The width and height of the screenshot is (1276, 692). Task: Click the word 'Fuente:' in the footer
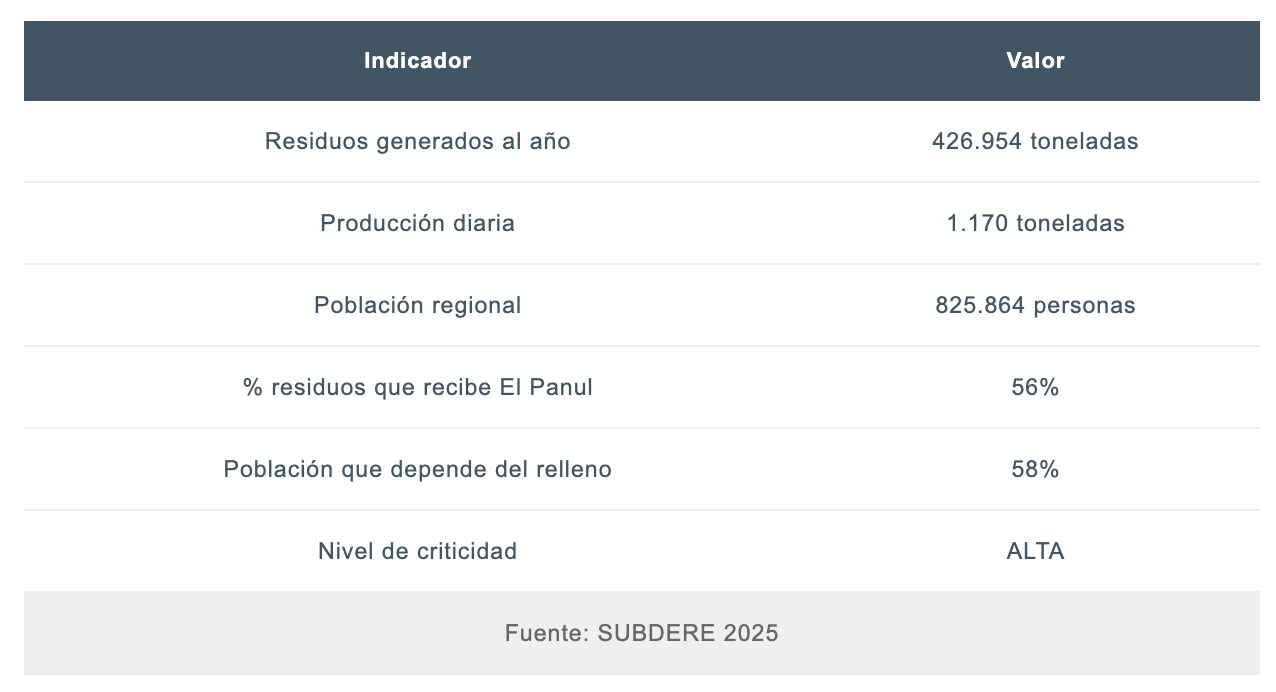click(x=546, y=633)
